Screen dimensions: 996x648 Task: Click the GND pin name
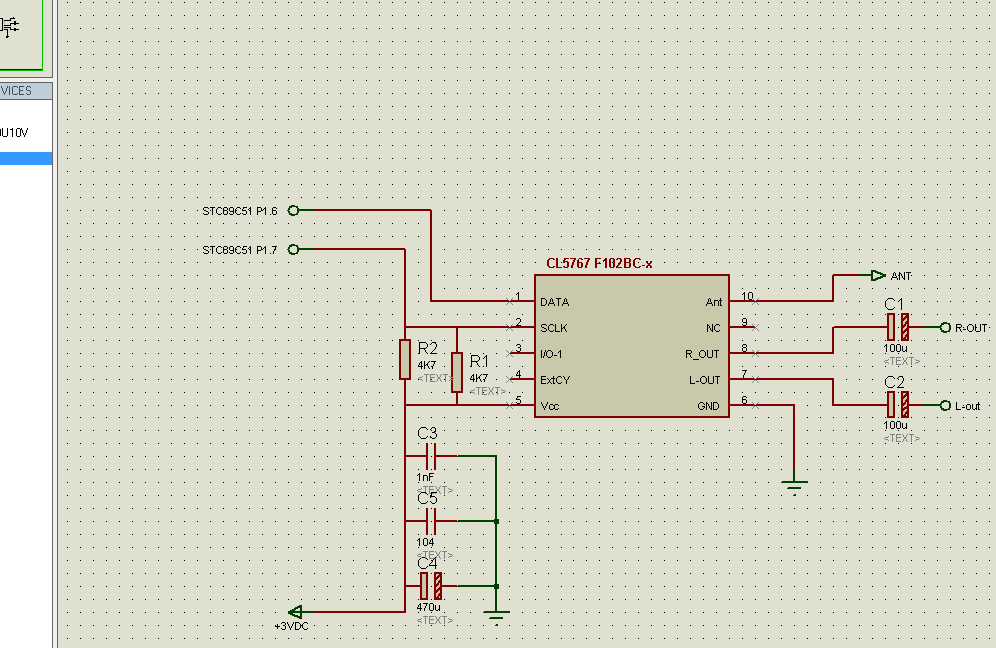click(x=708, y=406)
